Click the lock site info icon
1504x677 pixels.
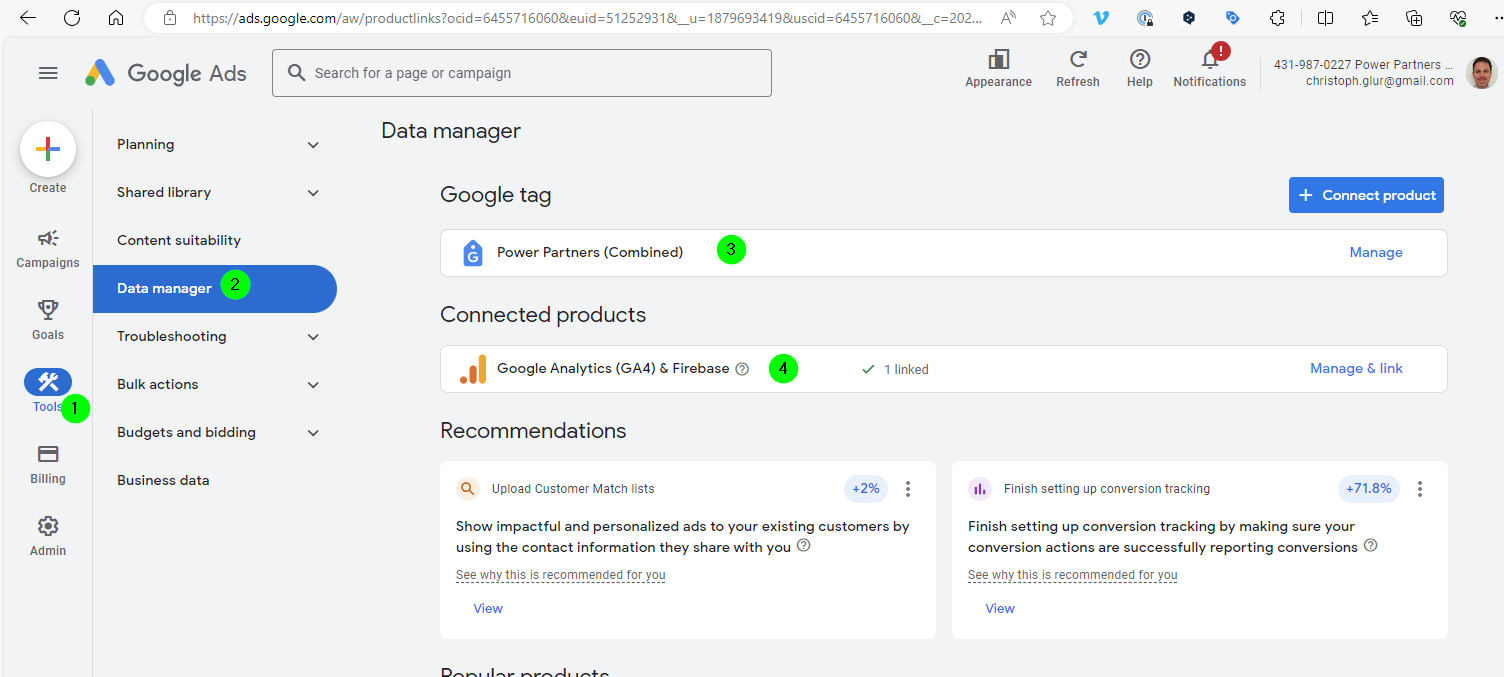[x=170, y=18]
